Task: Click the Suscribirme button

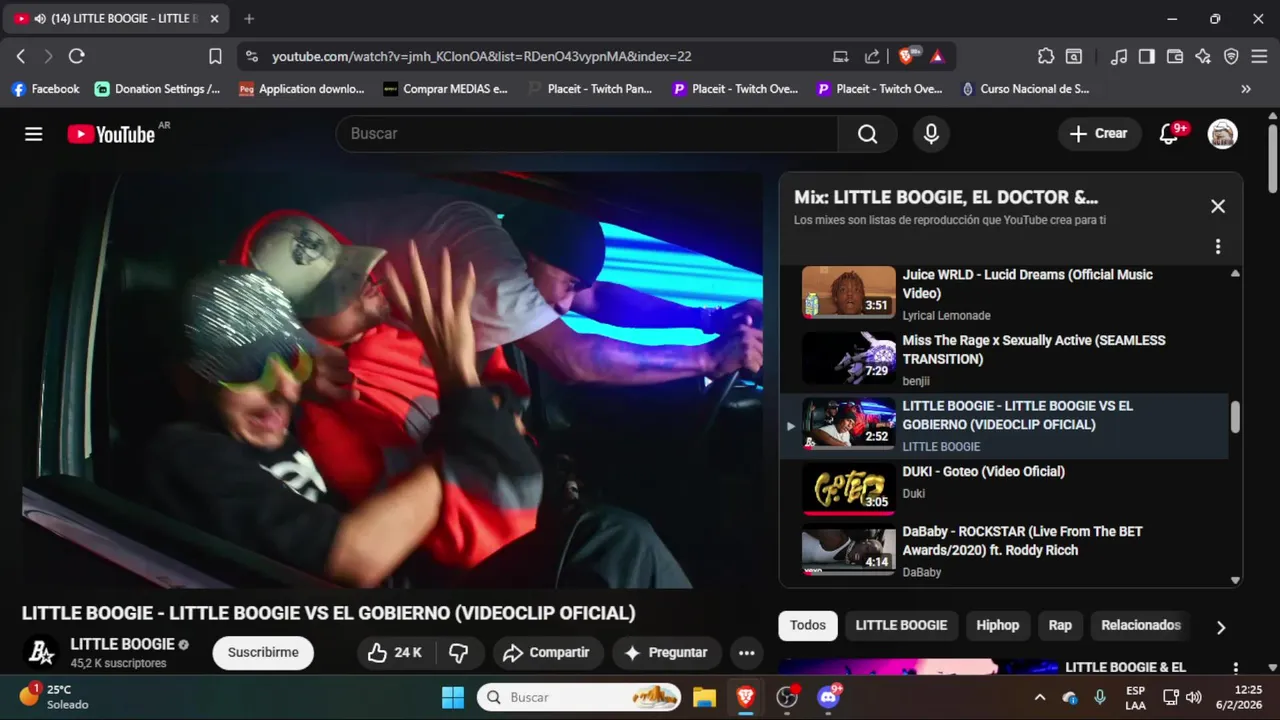Action: tap(263, 653)
